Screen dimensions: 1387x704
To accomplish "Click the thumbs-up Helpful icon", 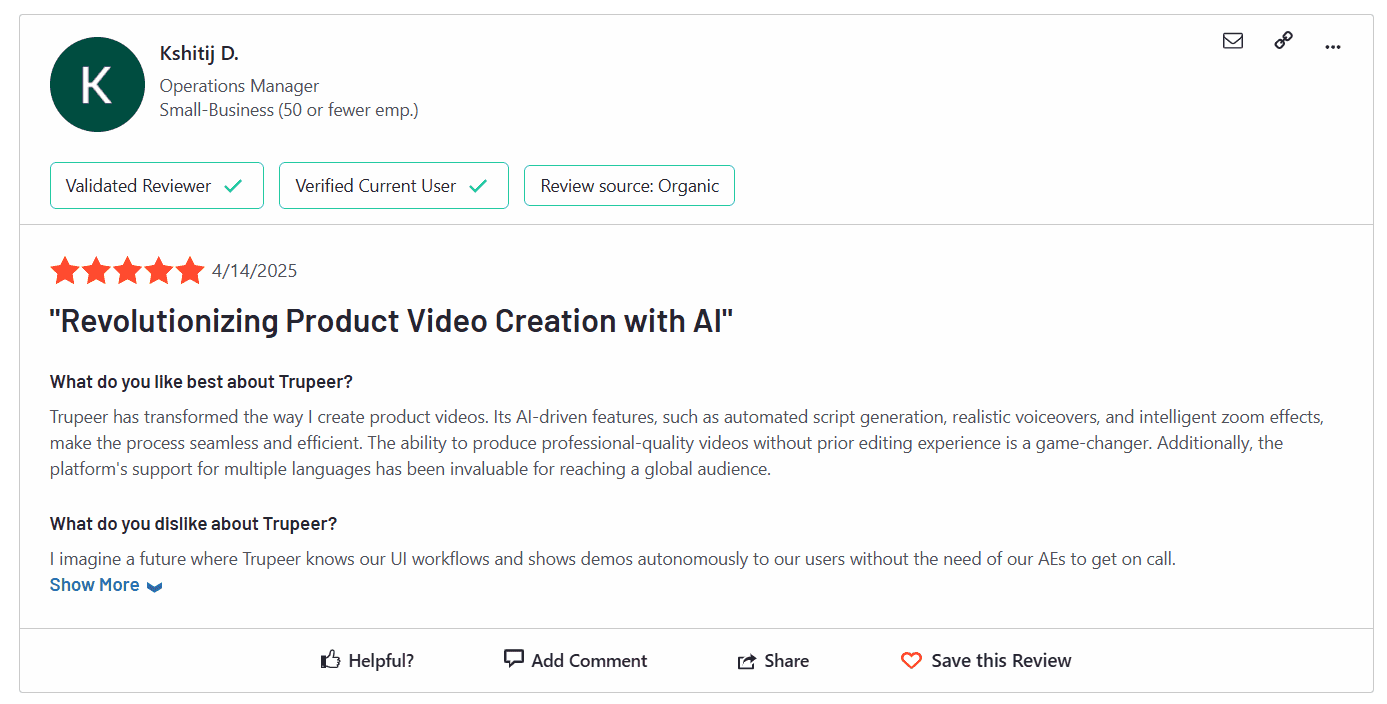I will point(331,658).
